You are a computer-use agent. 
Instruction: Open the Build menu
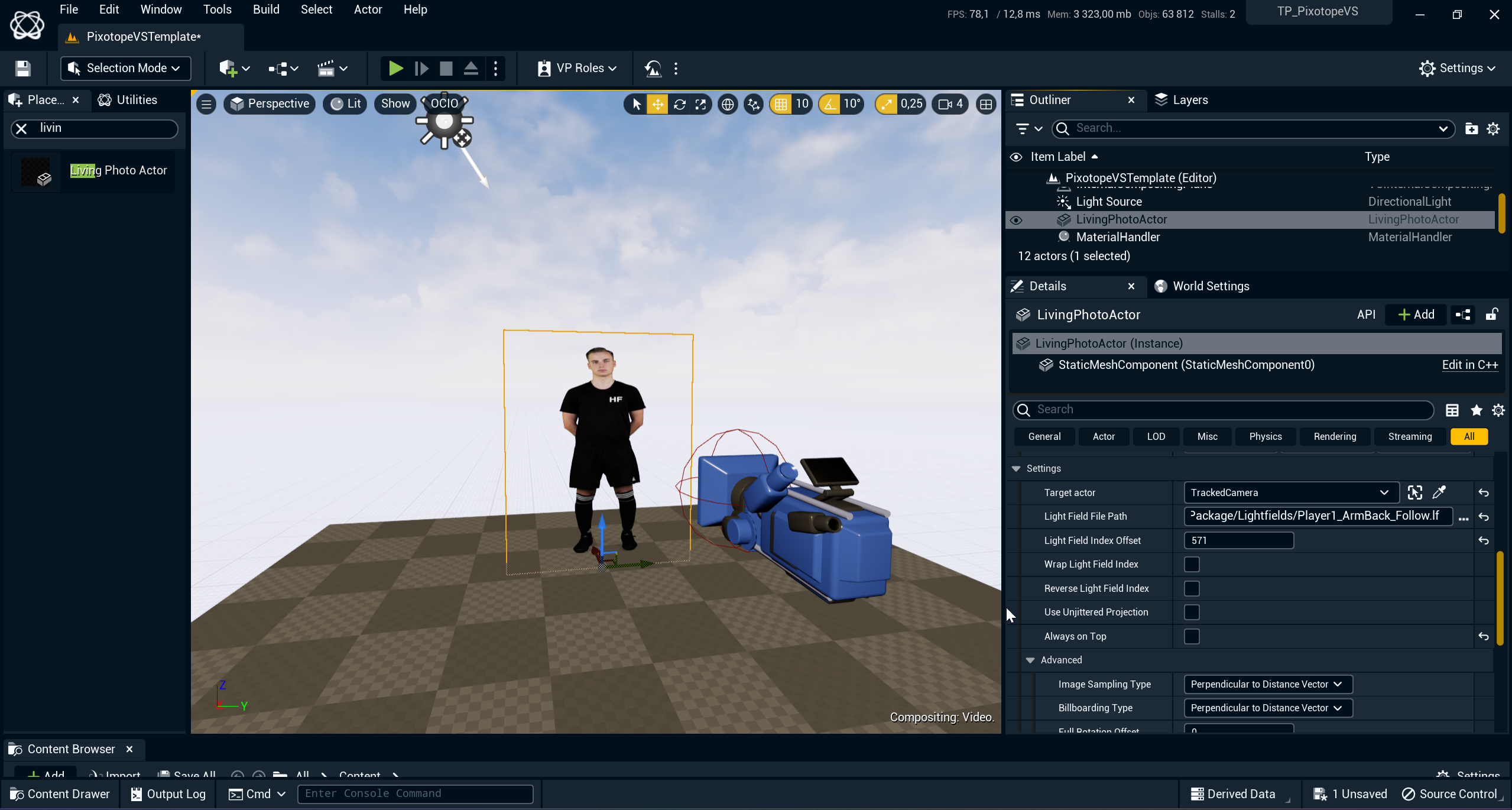click(x=266, y=9)
